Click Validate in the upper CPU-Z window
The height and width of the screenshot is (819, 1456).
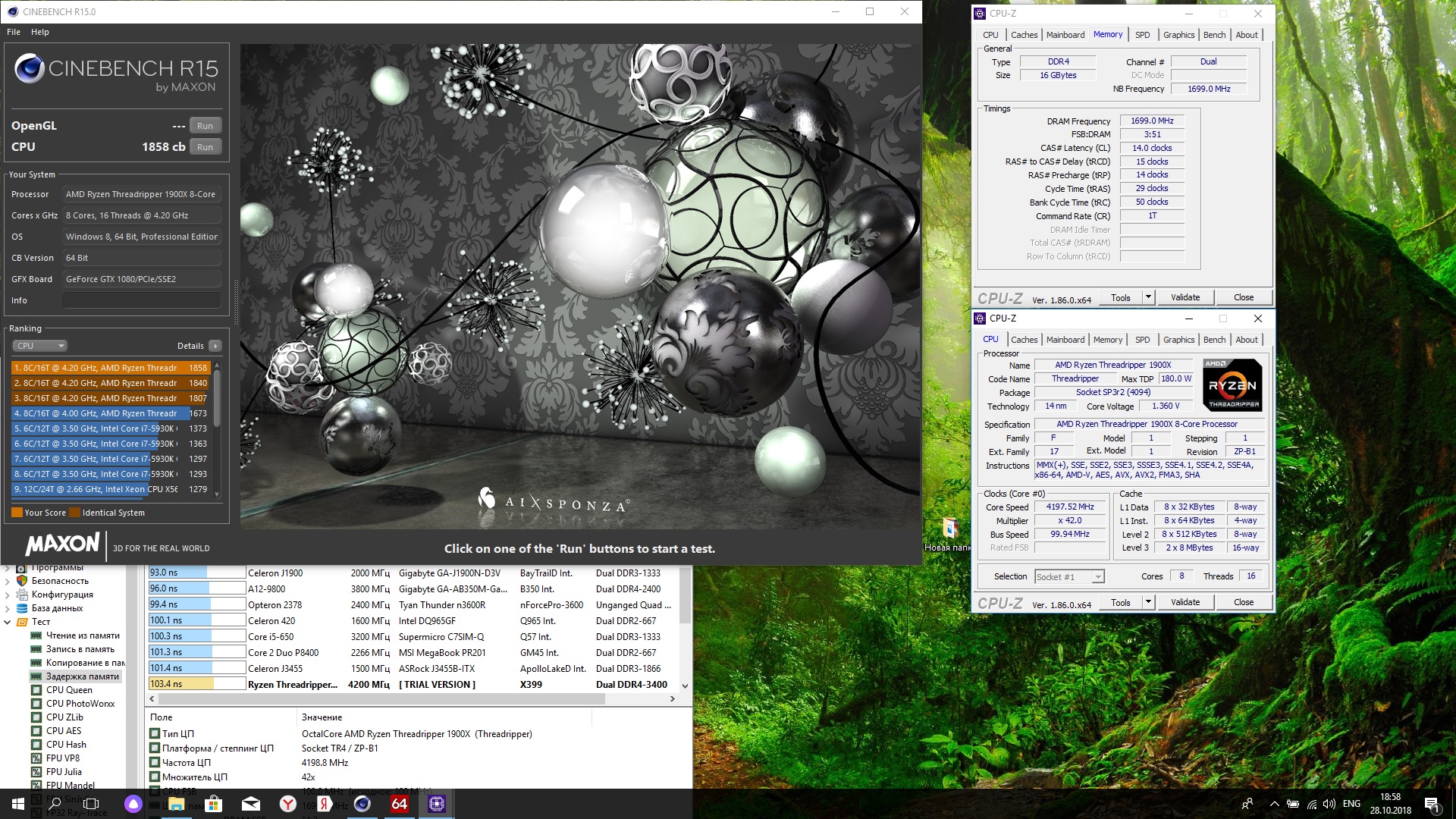1185,297
